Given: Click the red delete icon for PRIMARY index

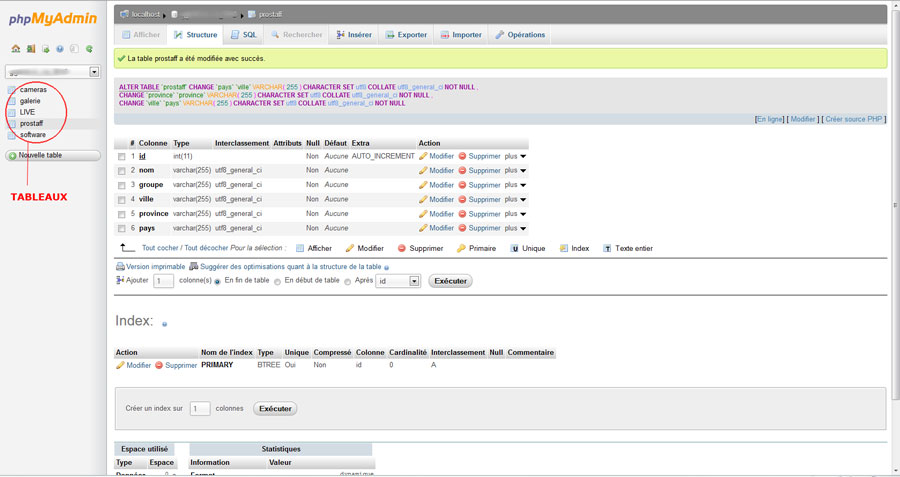Looking at the screenshot, I should point(158,365).
